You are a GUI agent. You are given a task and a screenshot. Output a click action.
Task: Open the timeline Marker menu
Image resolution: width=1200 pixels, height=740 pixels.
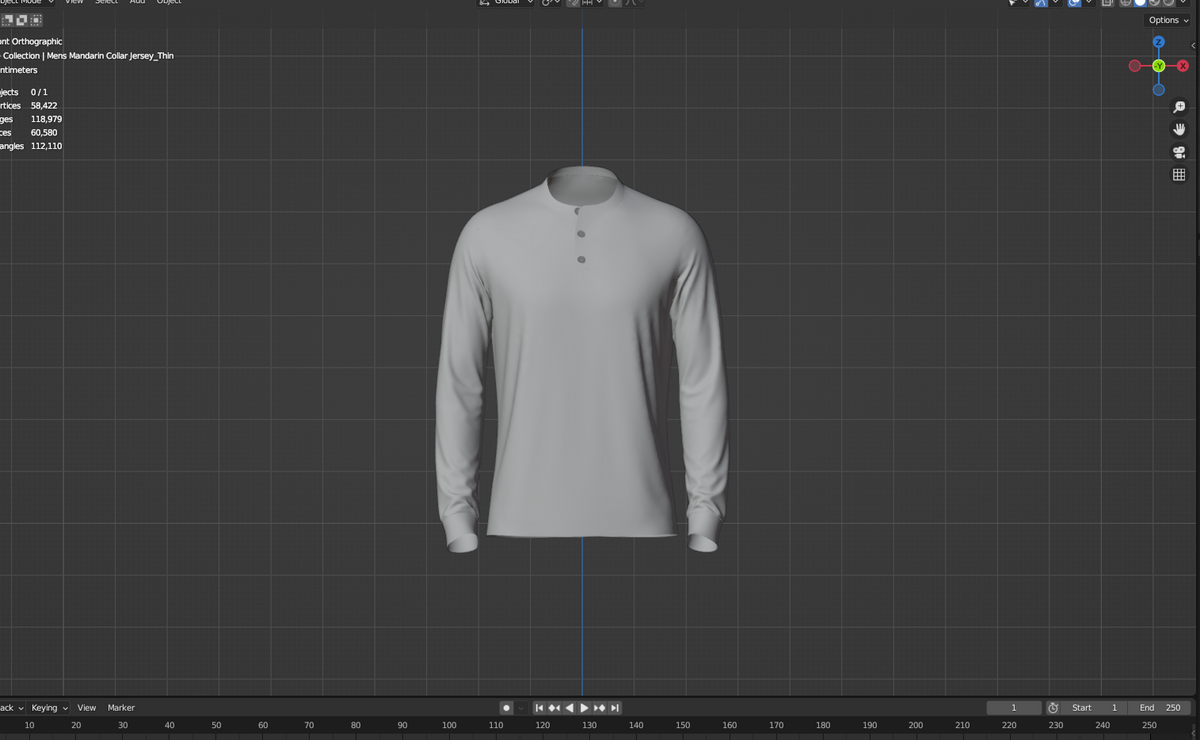coord(121,708)
